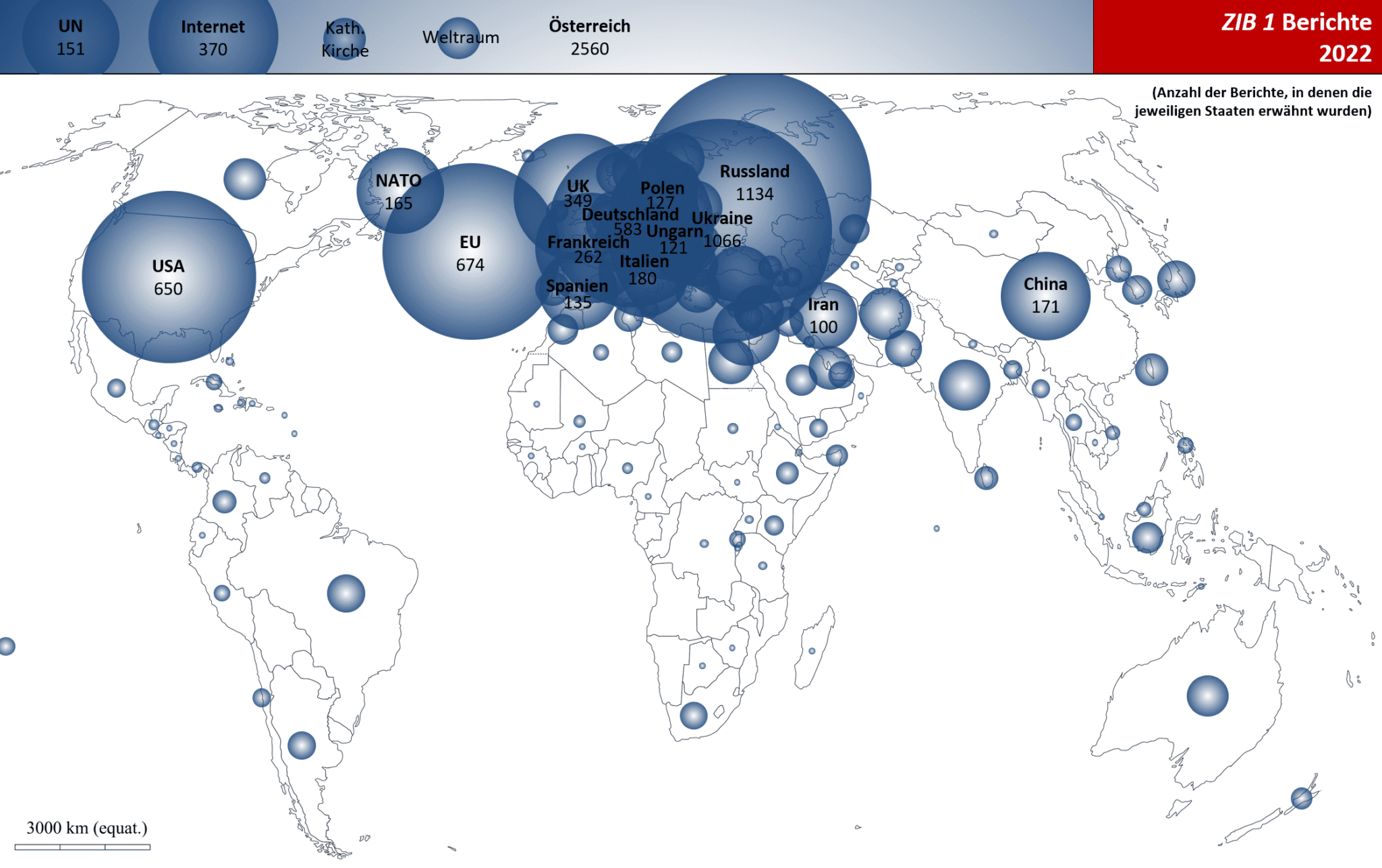
Task: Click the bubble over South Africa
Action: coord(694,716)
